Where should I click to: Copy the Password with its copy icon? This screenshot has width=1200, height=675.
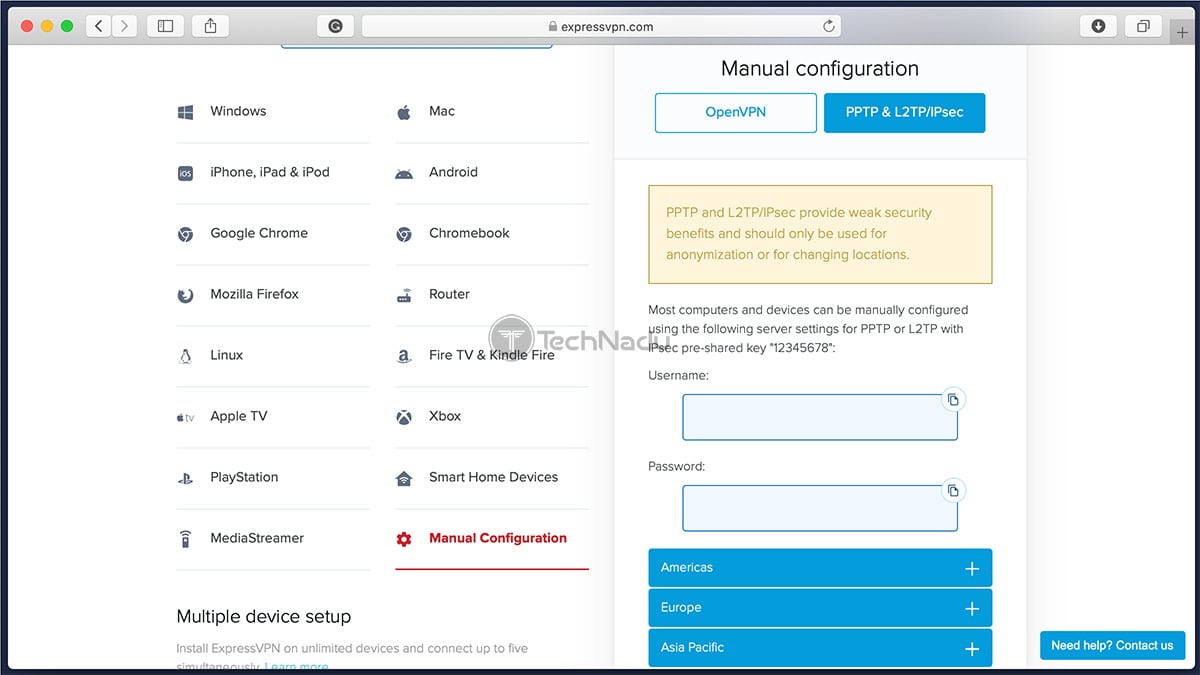pos(954,490)
